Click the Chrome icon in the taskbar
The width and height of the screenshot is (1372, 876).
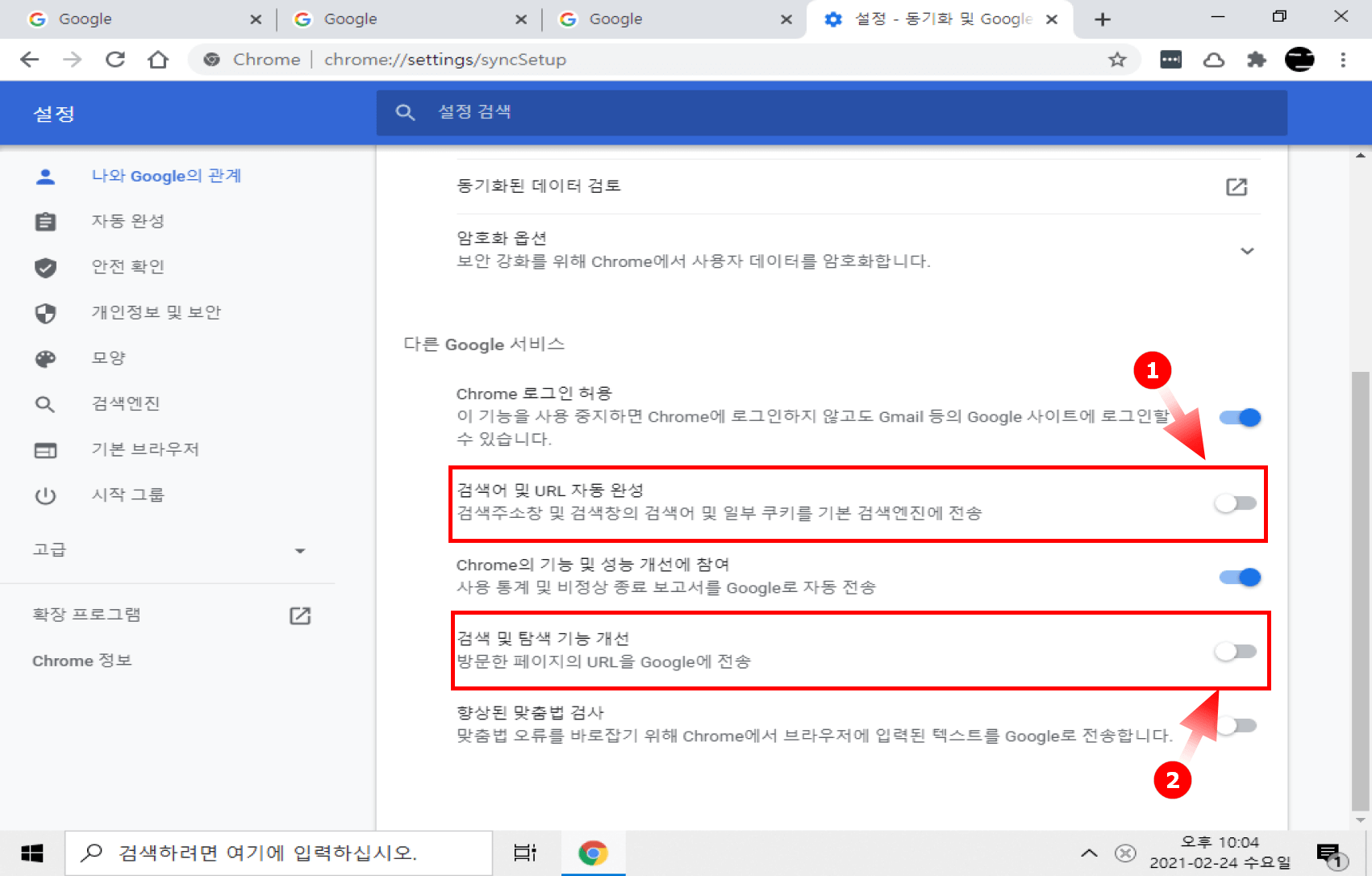tap(593, 853)
